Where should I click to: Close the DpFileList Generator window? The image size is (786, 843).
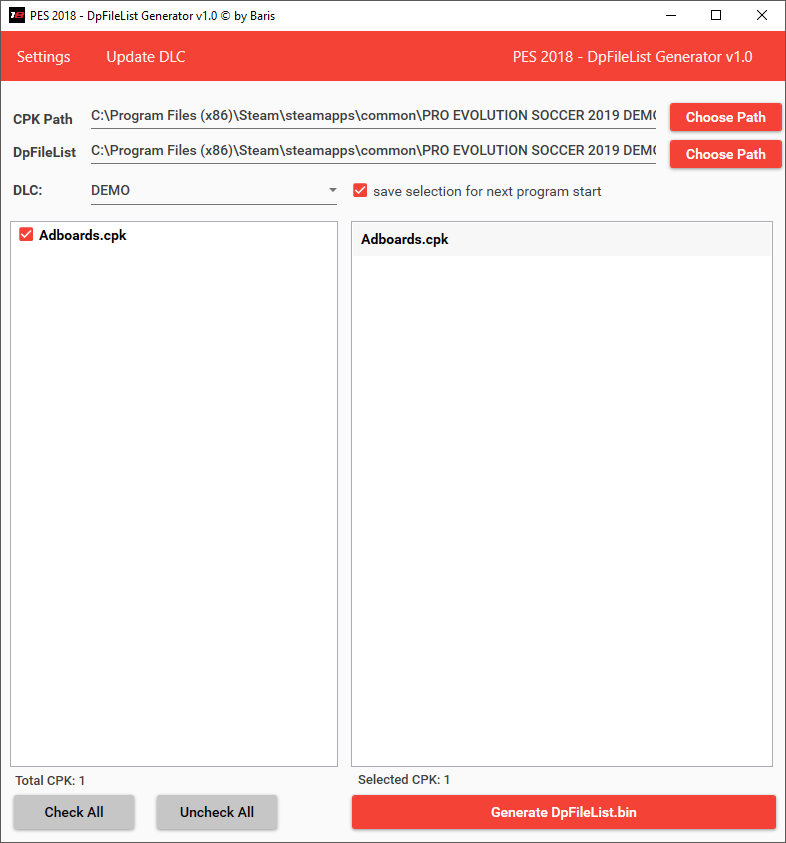pyautogui.click(x=762, y=15)
